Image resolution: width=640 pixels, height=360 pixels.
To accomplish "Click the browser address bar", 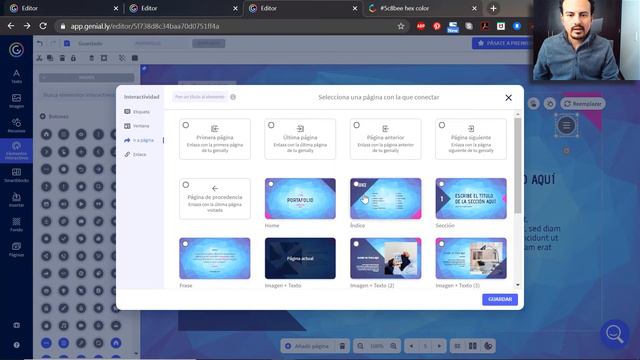I will (231, 26).
